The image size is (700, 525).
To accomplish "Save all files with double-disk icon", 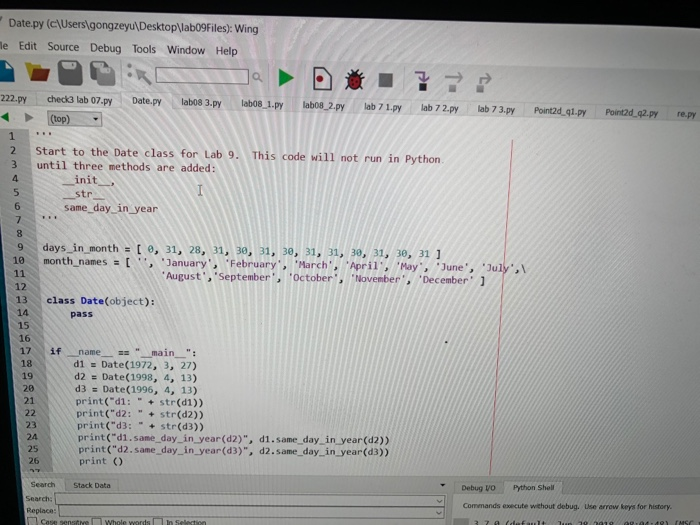I will click(x=103, y=74).
